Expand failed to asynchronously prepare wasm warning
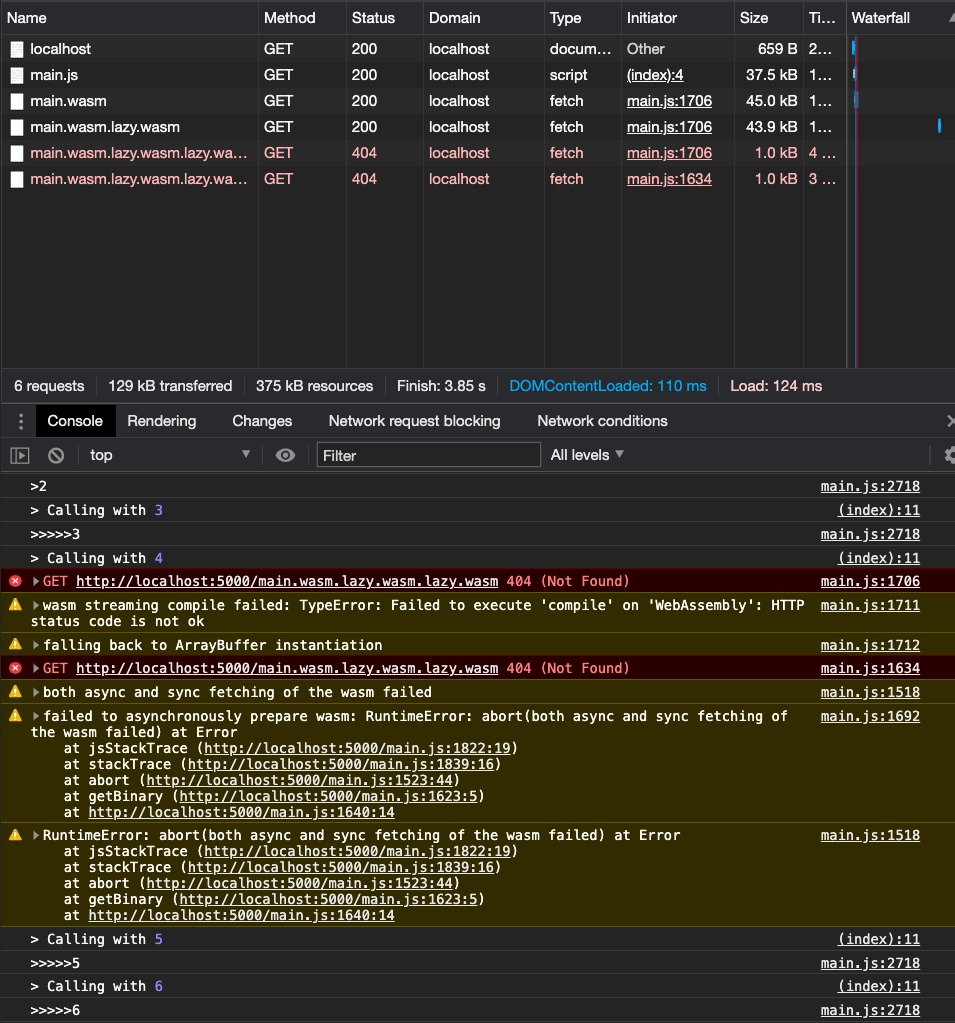The height and width of the screenshot is (1023, 955). (36, 716)
